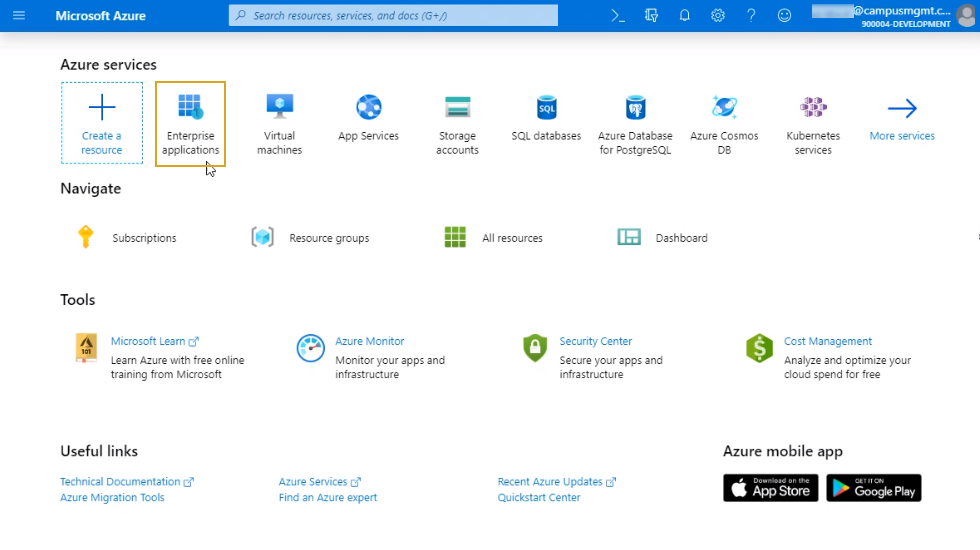Open the Quickstart Center link

pos(539,498)
